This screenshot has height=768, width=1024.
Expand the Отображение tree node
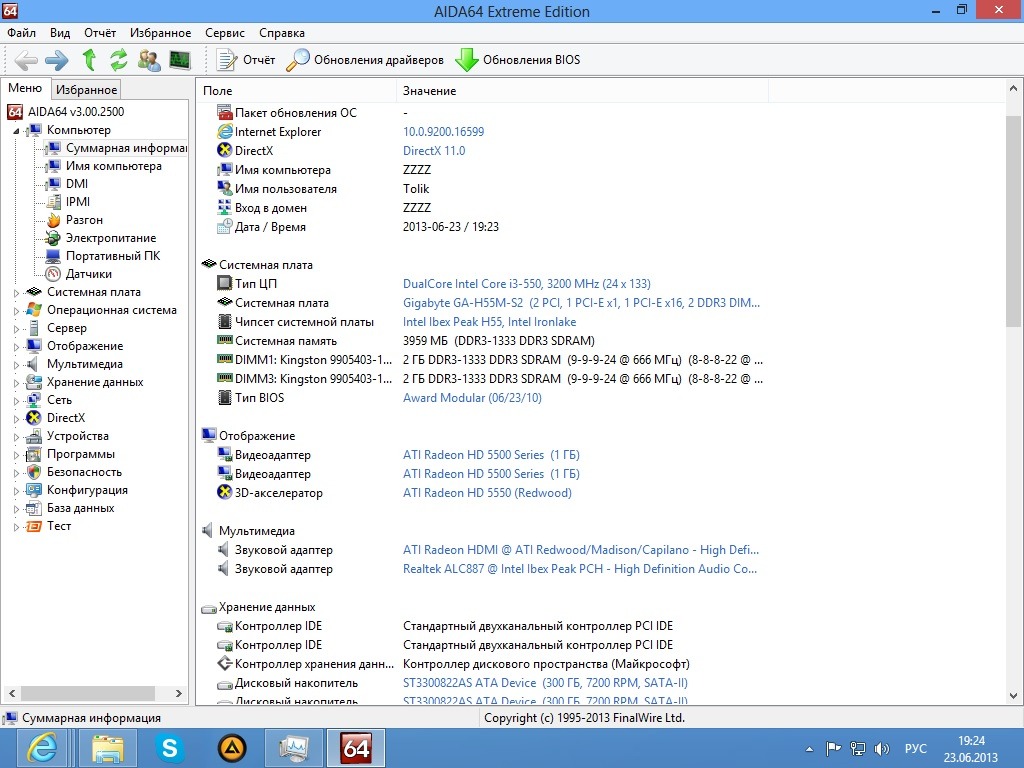click(x=16, y=347)
